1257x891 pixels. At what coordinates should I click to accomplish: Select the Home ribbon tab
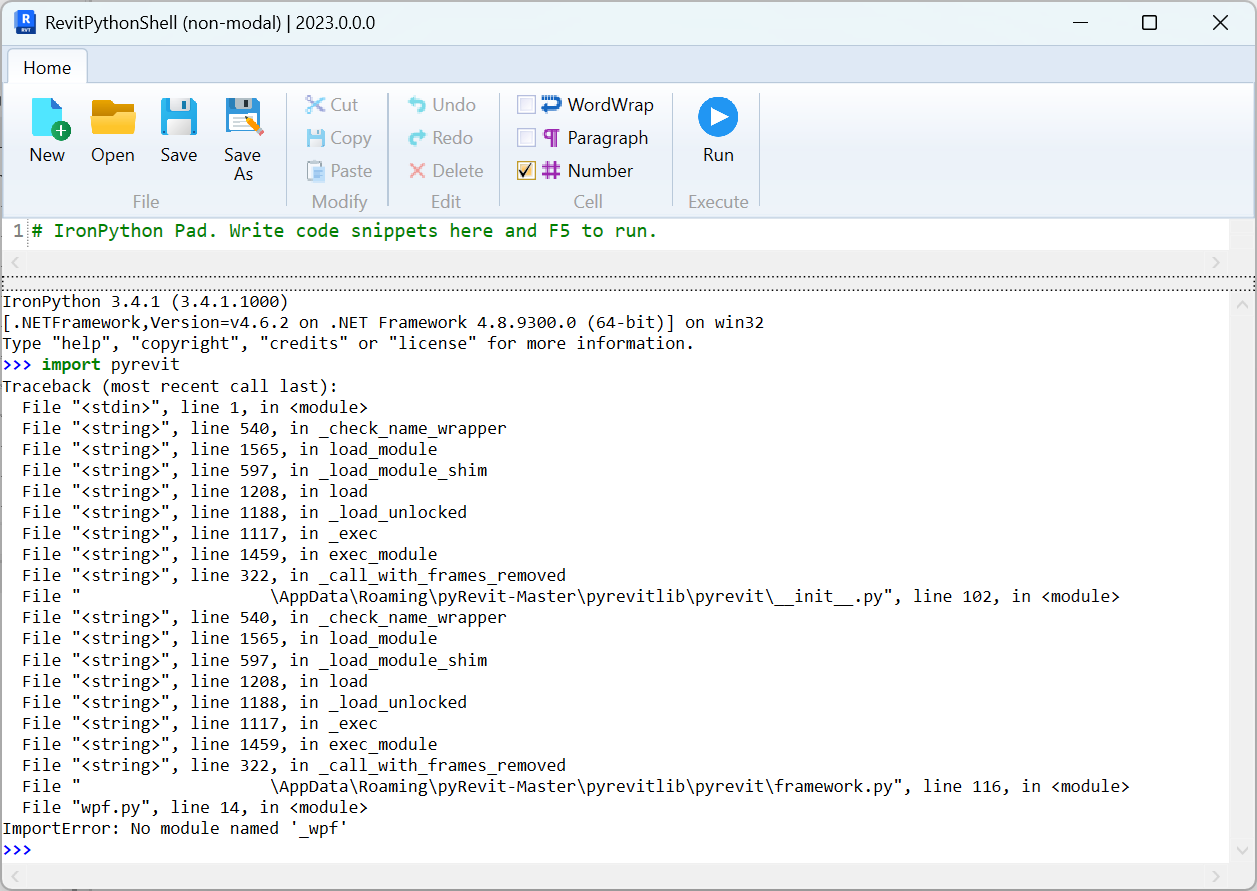coord(47,67)
